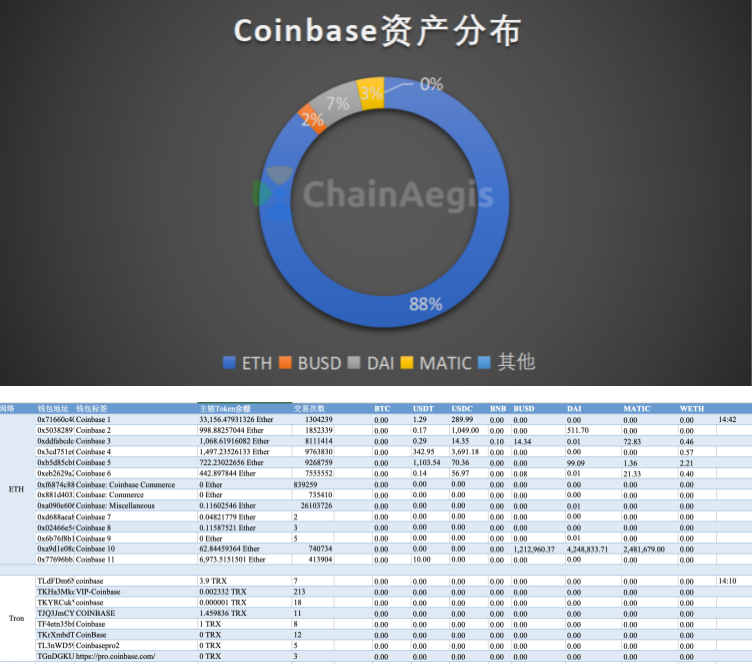Select the Tron network group cell
Screen dimensions: 754x666
pos(16,618)
